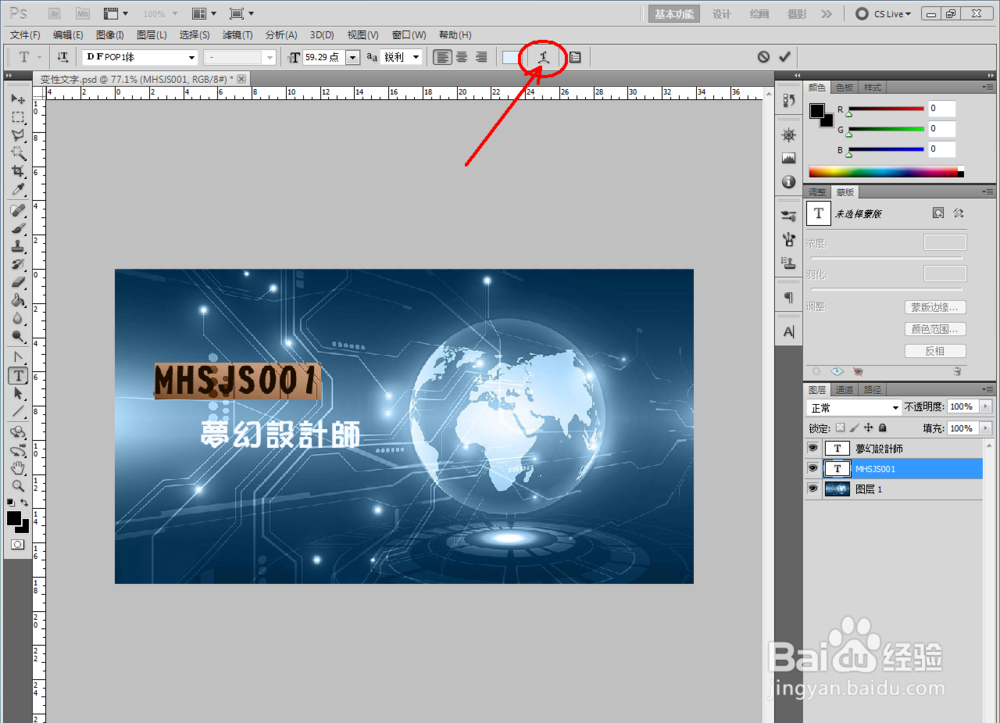This screenshot has height=723, width=1000.
Task: Click the text color swatch
Action: pyautogui.click(x=510, y=57)
